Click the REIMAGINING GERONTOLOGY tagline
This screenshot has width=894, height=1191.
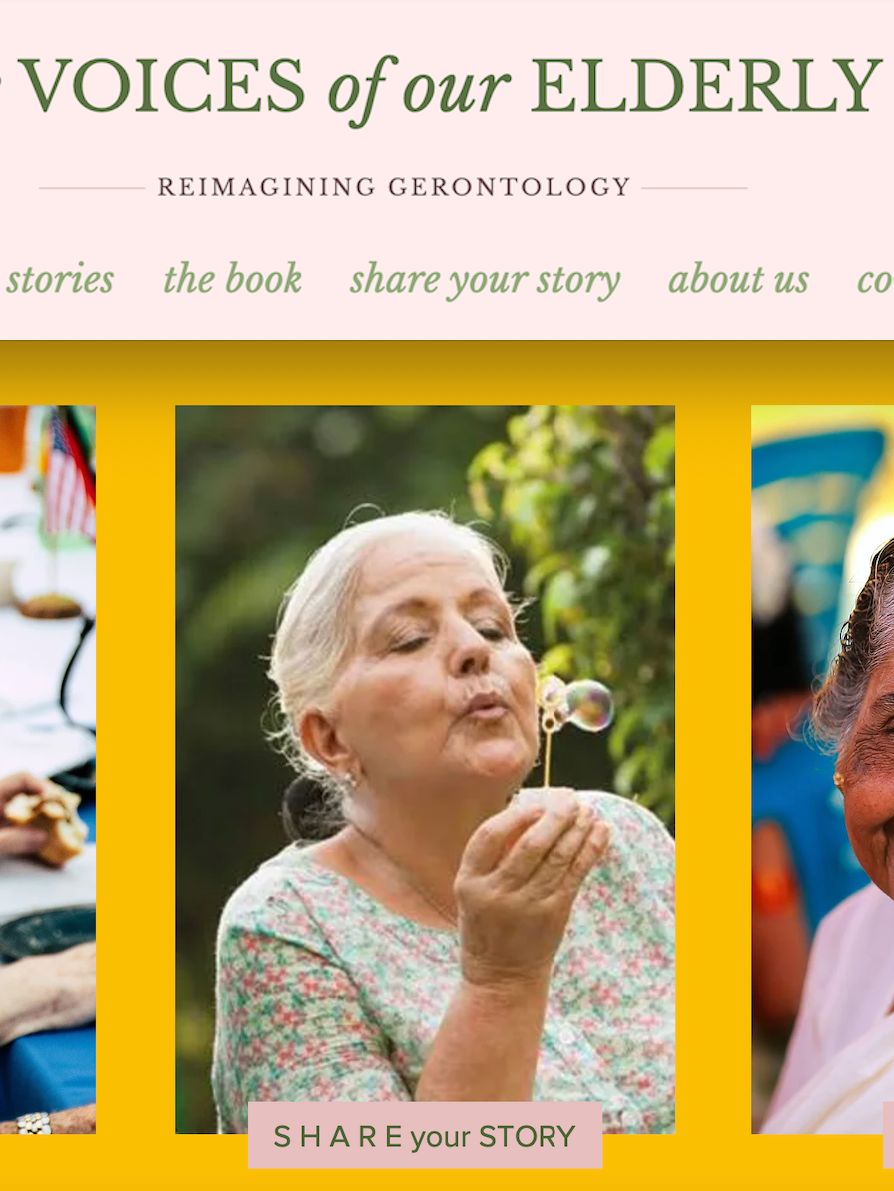pyautogui.click(x=394, y=187)
